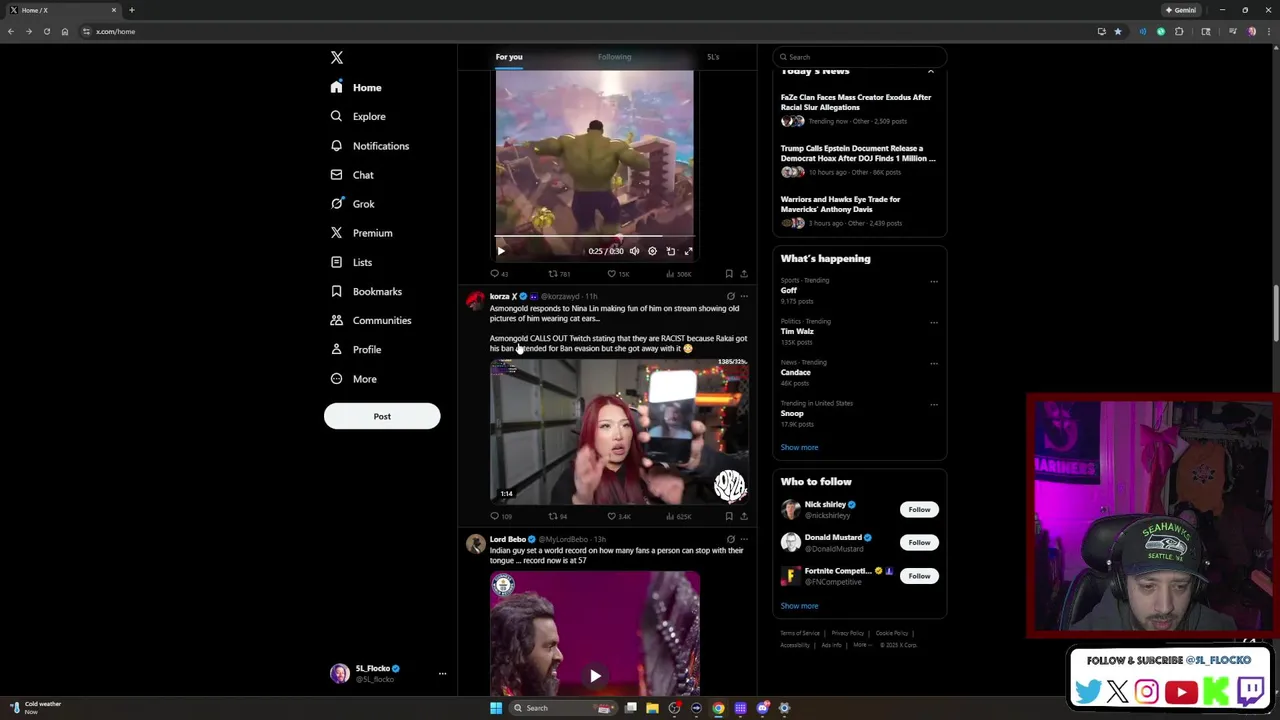The width and height of the screenshot is (1280, 720).
Task: Repost korza post with 94 reposts
Action: (x=557, y=516)
